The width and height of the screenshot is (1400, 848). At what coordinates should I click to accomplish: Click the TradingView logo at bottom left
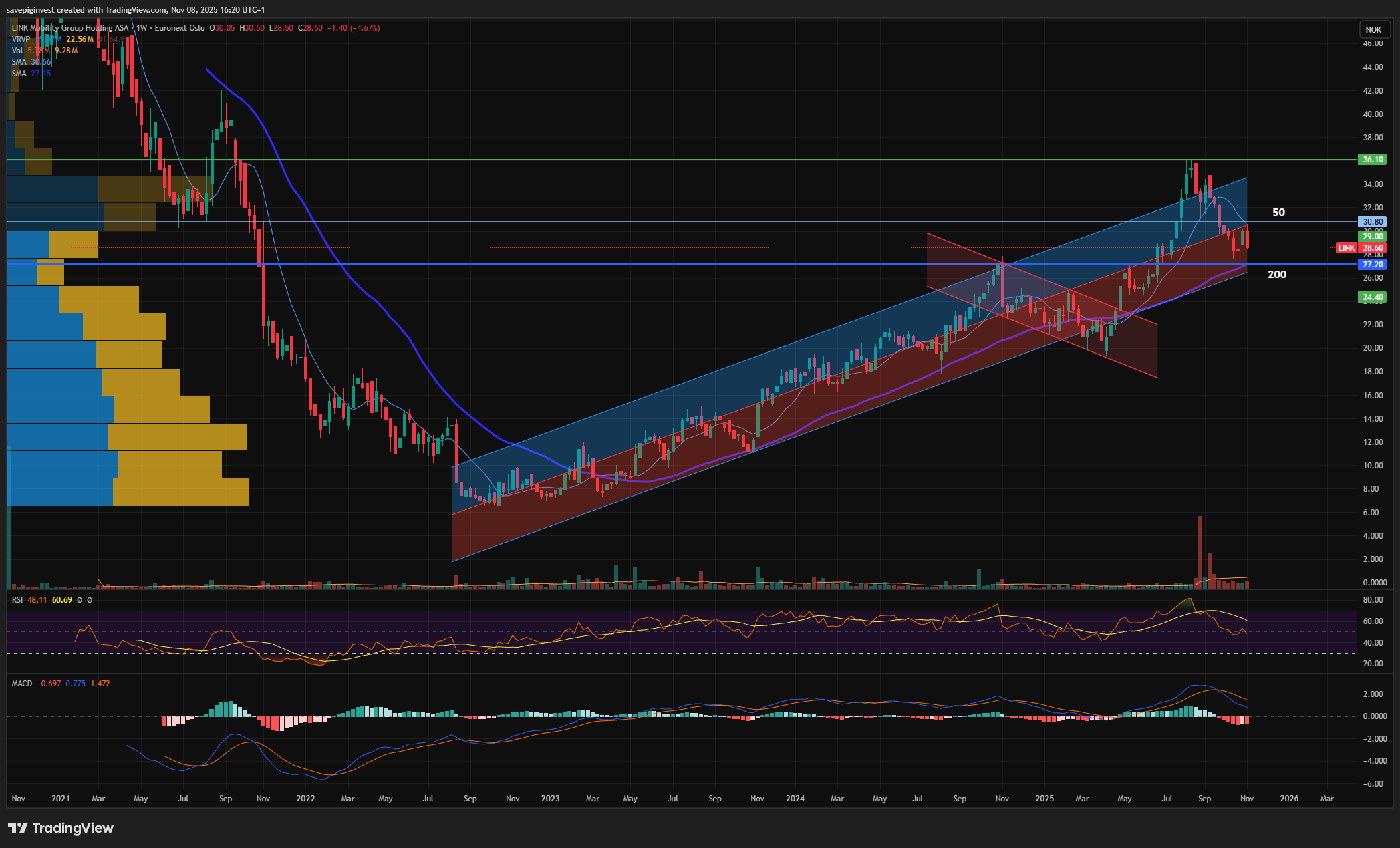pos(61,828)
